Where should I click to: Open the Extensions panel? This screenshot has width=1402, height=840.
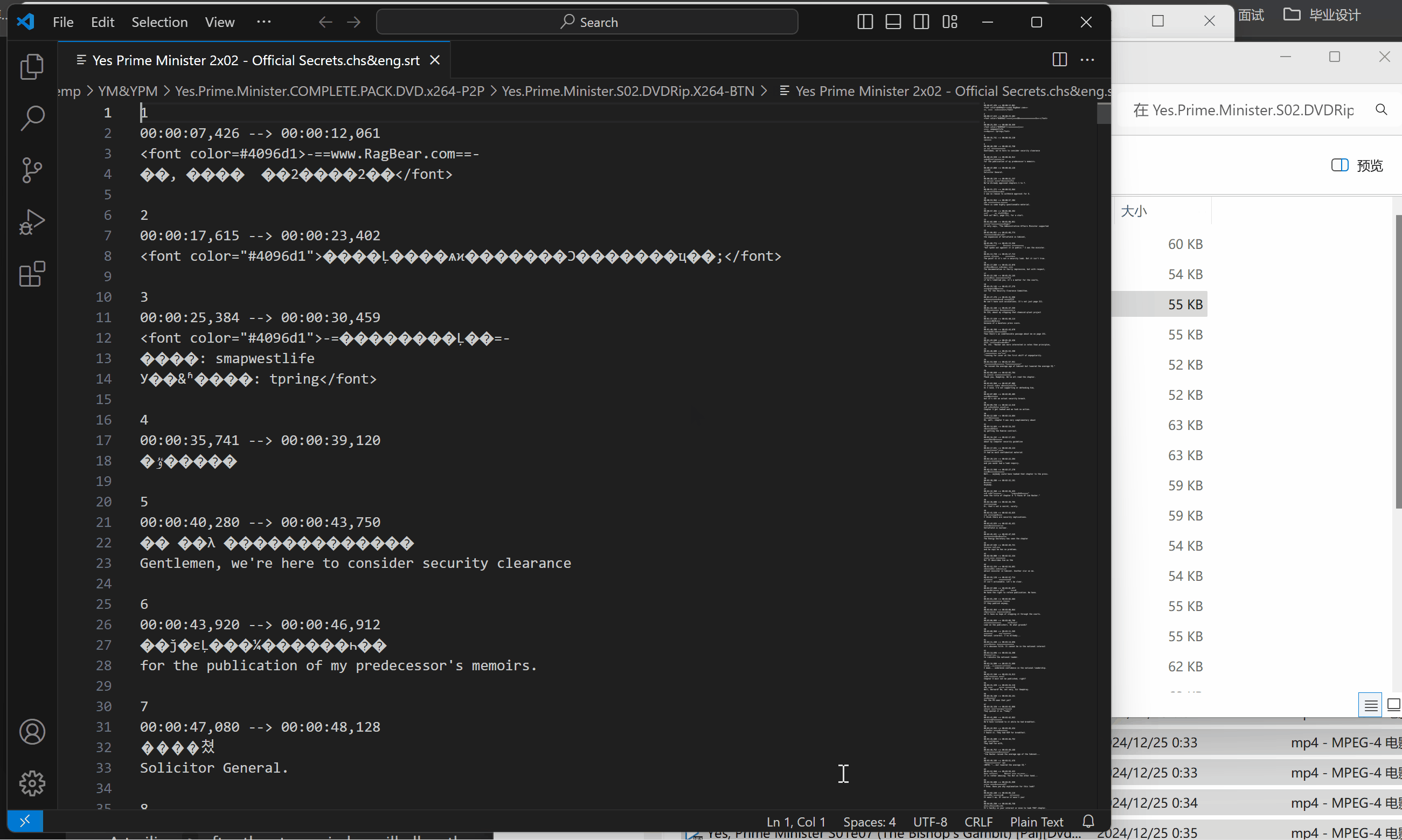(x=32, y=274)
